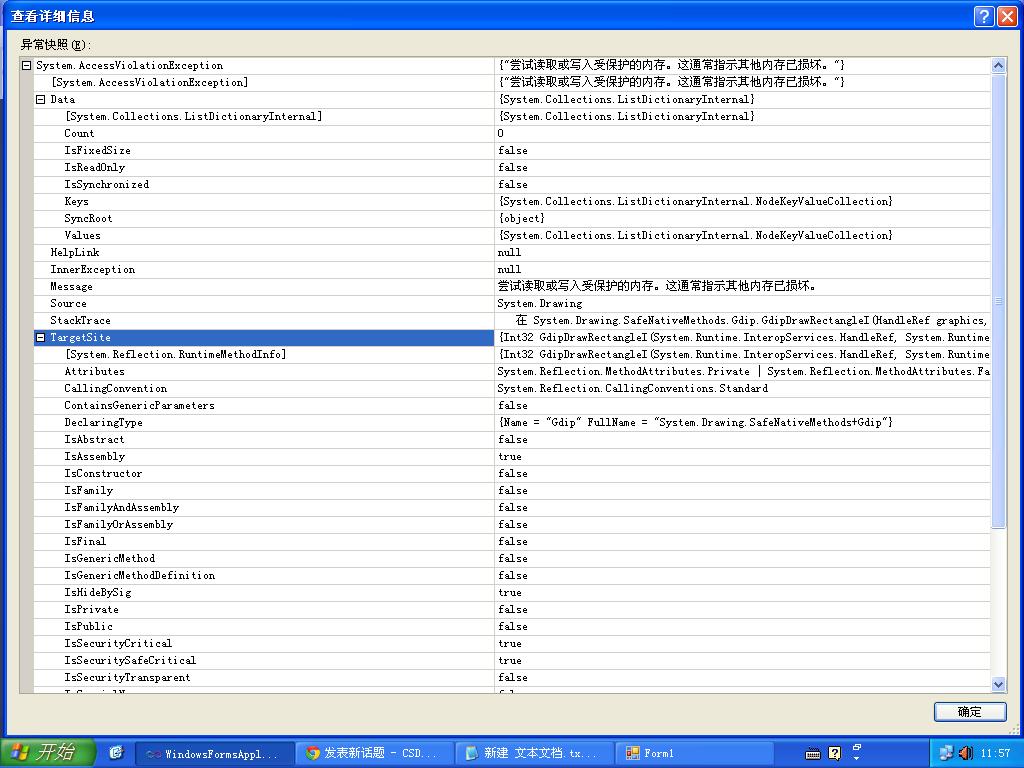The width and height of the screenshot is (1024, 768).
Task: Select the [System.Reflection.RuntimeMethodInfo] row
Action: click(x=512, y=355)
